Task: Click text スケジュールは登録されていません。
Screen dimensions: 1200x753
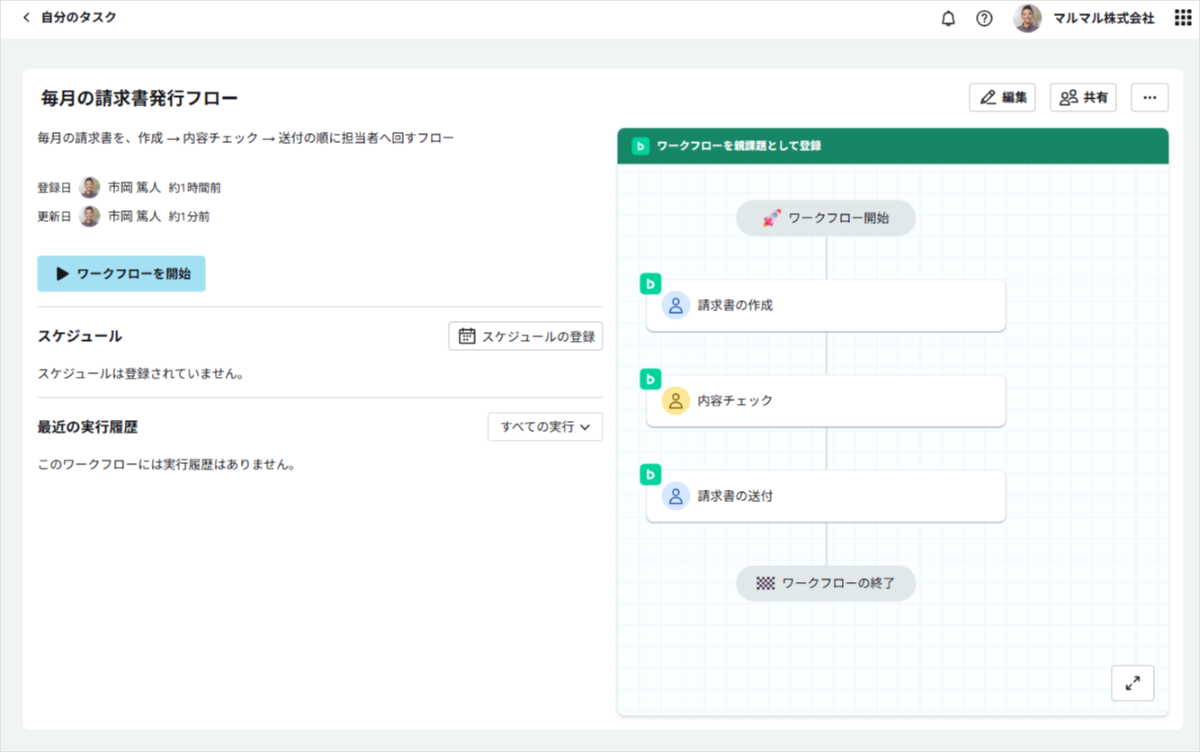Action: (141, 374)
